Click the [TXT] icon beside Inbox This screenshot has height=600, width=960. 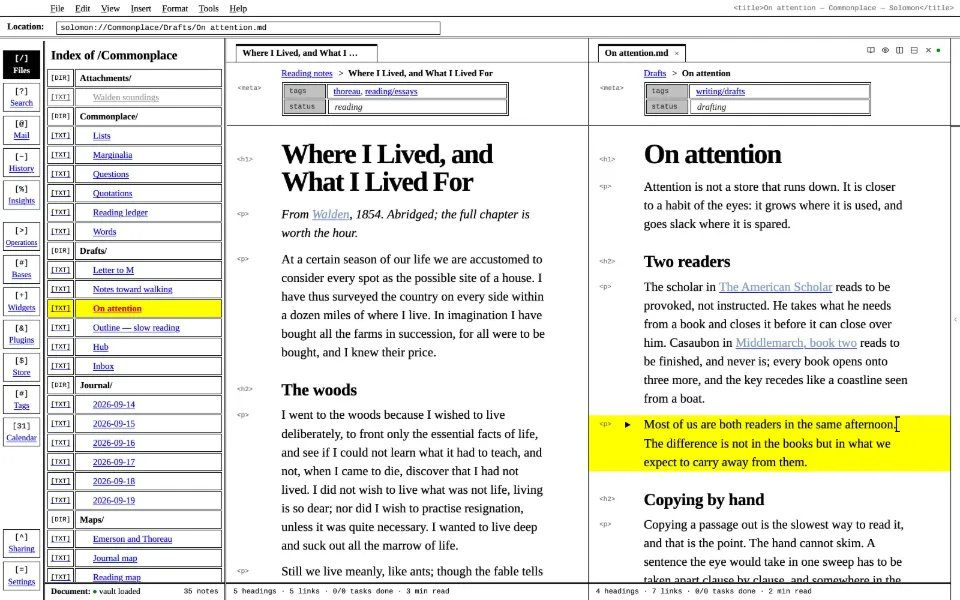tap(60, 366)
